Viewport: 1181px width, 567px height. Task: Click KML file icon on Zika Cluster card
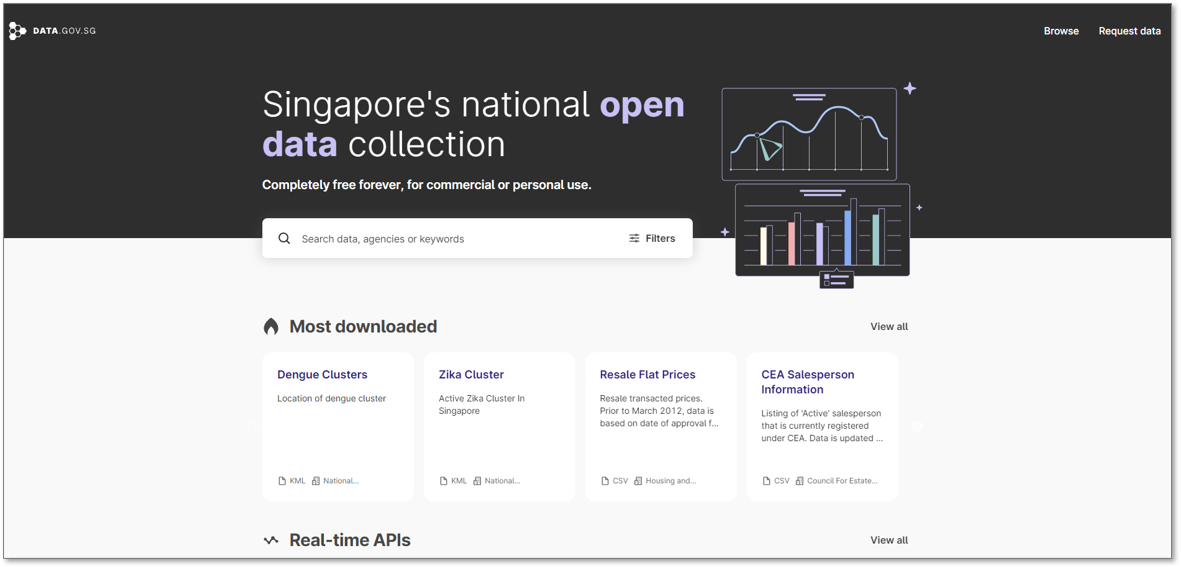(x=444, y=480)
